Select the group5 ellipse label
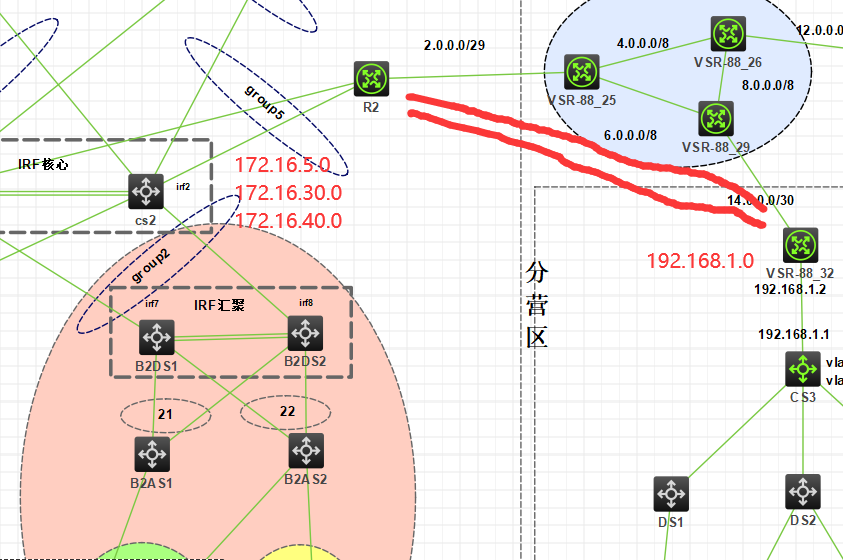843x560 pixels. [265, 102]
